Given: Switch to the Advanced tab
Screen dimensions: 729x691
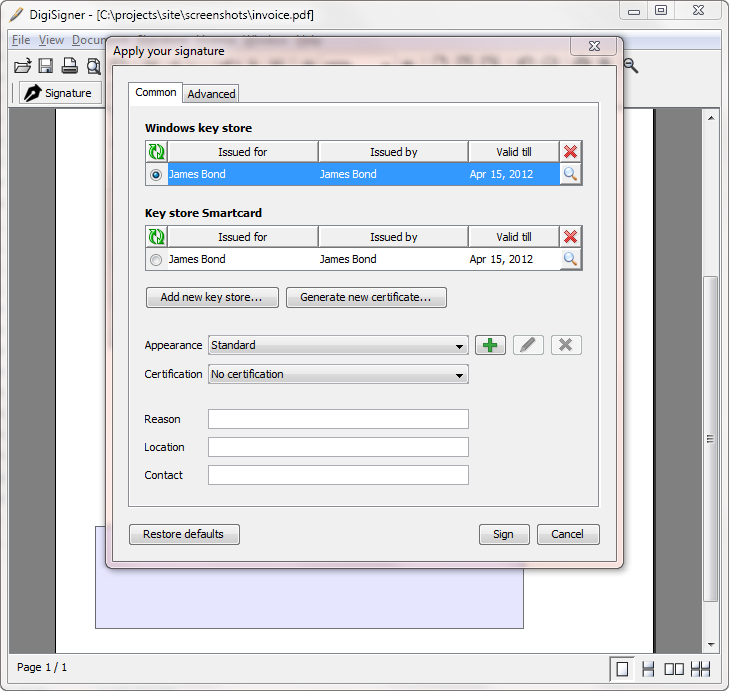Looking at the screenshot, I should tap(211, 94).
